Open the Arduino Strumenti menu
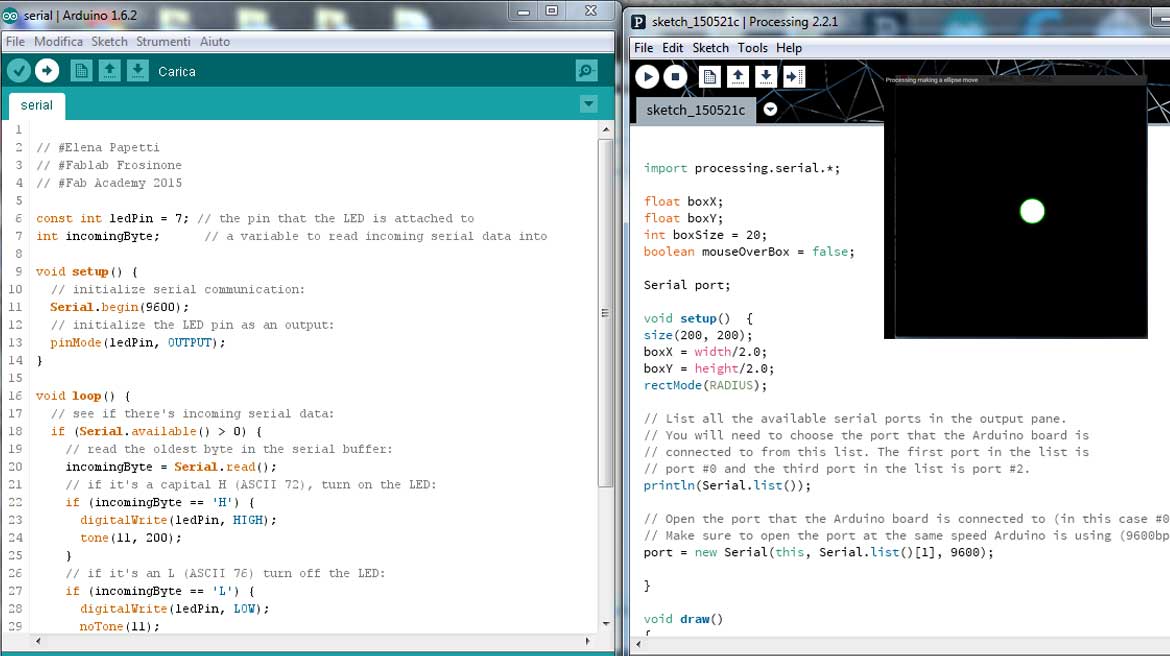The width and height of the screenshot is (1170, 656). pyautogui.click(x=163, y=42)
